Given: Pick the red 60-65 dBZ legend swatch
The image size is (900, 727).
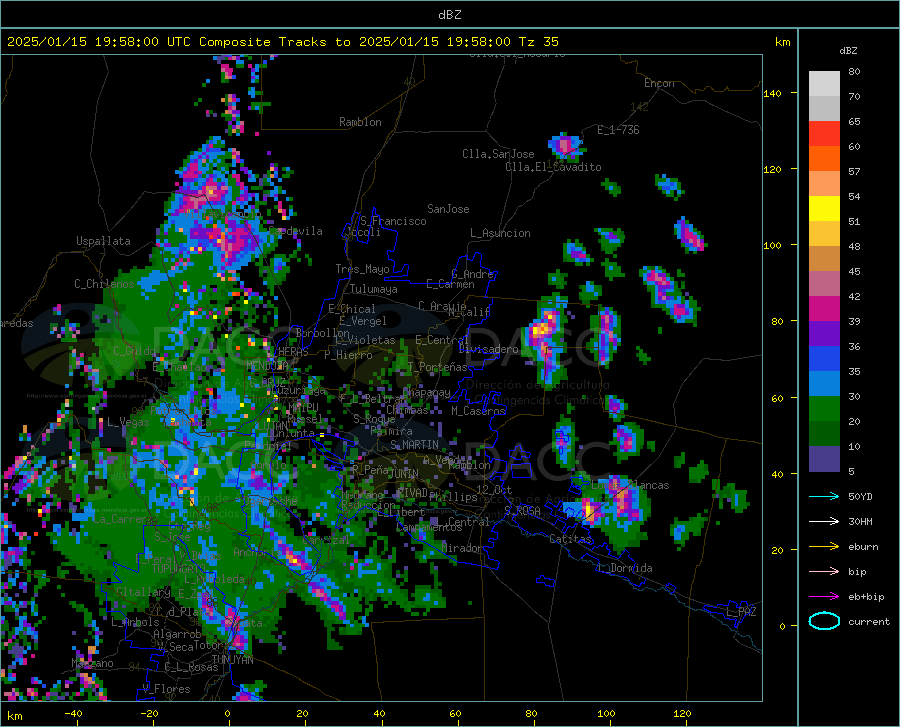Looking at the screenshot, I should point(824,134).
